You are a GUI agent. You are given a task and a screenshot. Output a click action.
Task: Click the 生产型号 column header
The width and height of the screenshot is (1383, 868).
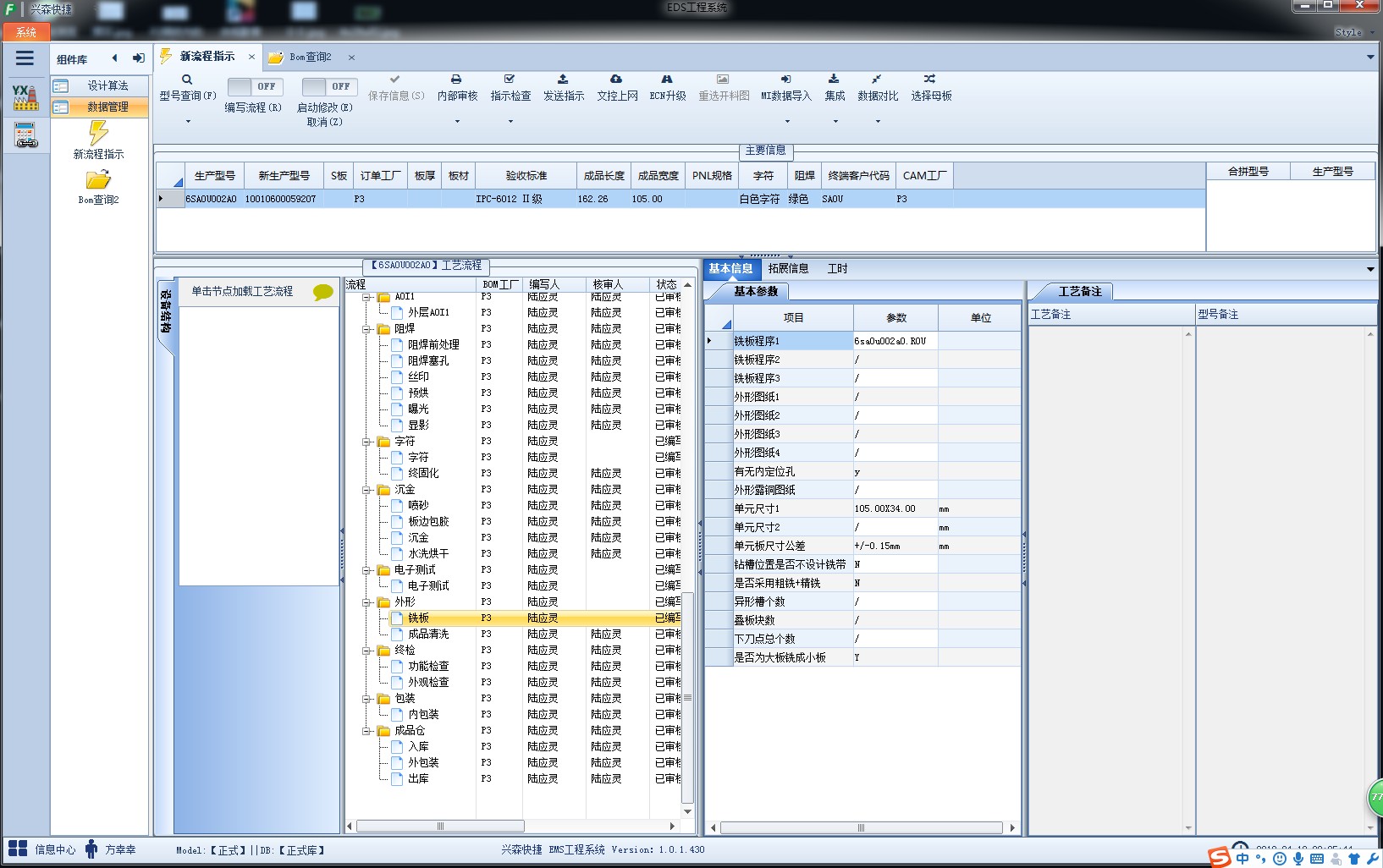215,176
